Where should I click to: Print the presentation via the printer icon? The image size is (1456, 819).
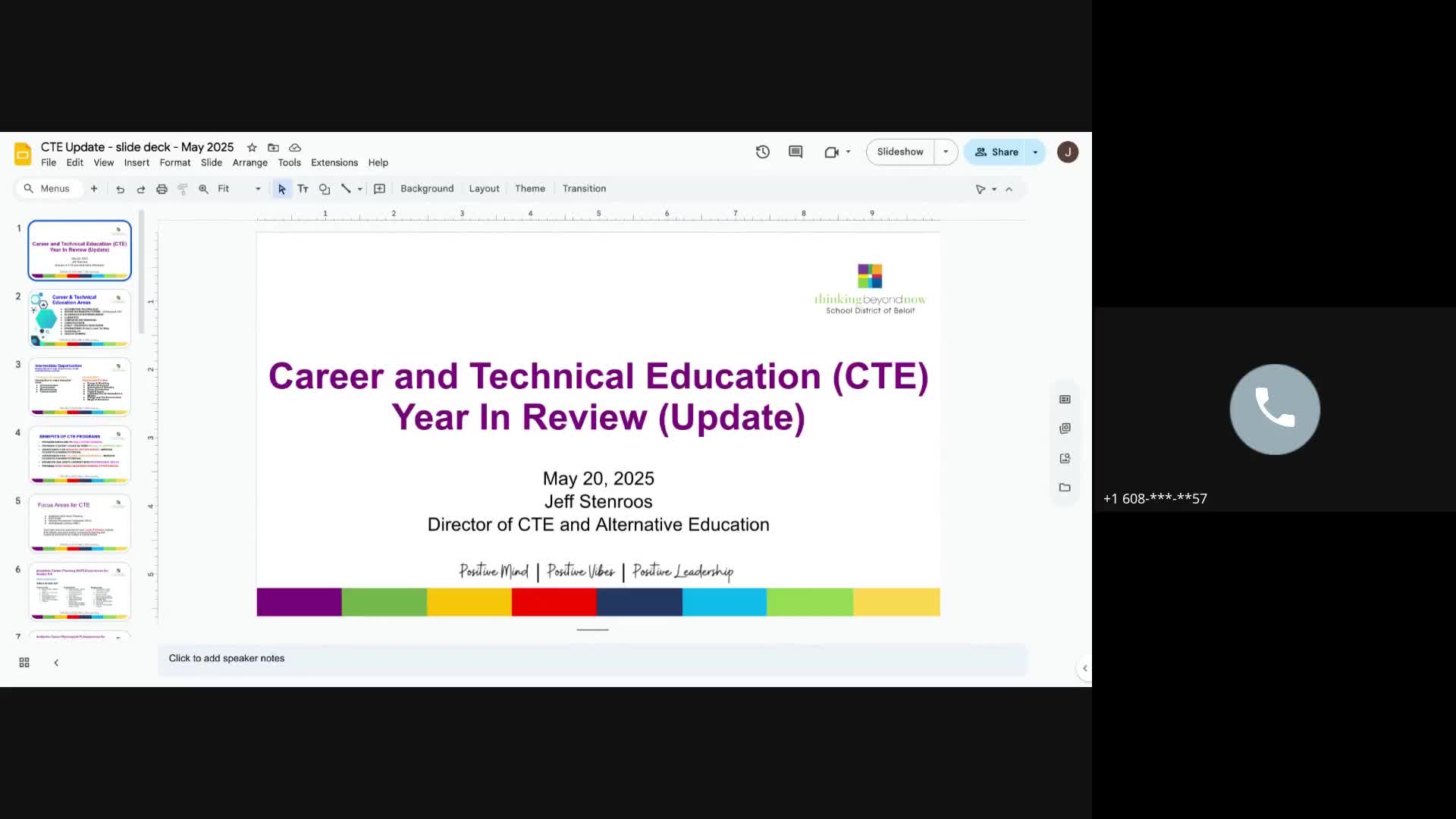tap(162, 188)
